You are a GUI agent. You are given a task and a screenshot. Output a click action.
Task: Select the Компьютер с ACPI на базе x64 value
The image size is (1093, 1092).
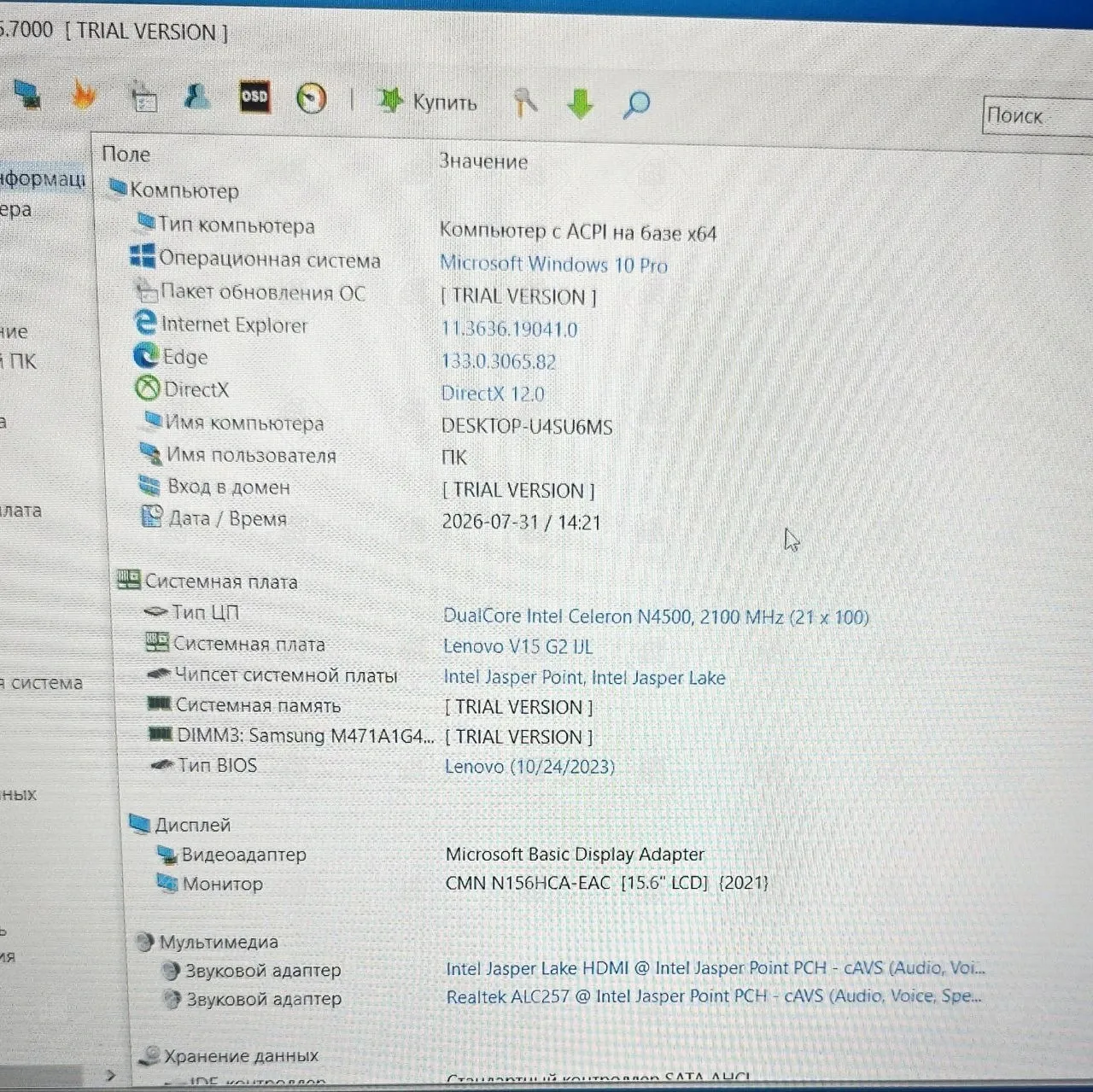pos(578,232)
